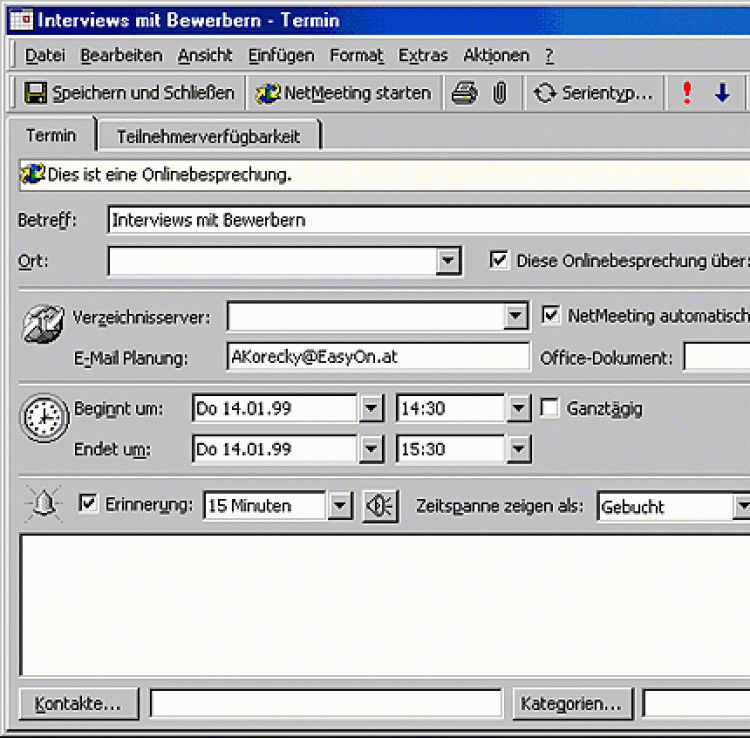Disable the Erinnerung reminder checkbox
The width and height of the screenshot is (750, 738).
point(88,504)
